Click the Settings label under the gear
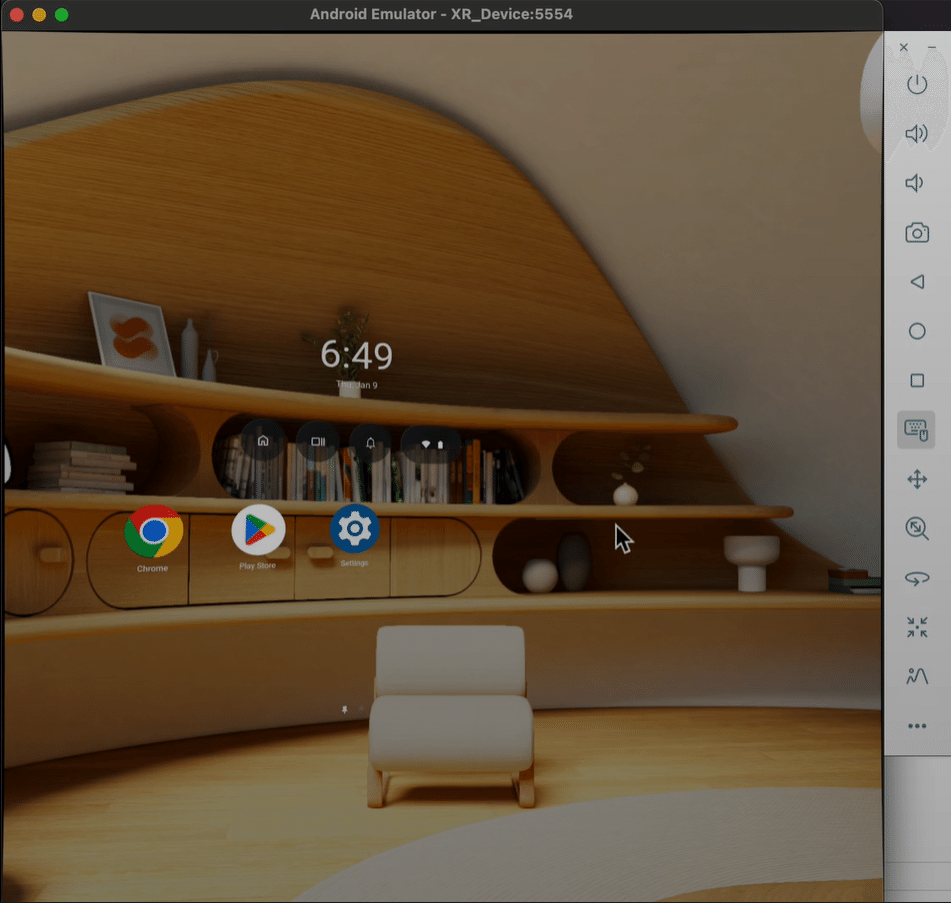The image size is (951, 903). (354, 563)
